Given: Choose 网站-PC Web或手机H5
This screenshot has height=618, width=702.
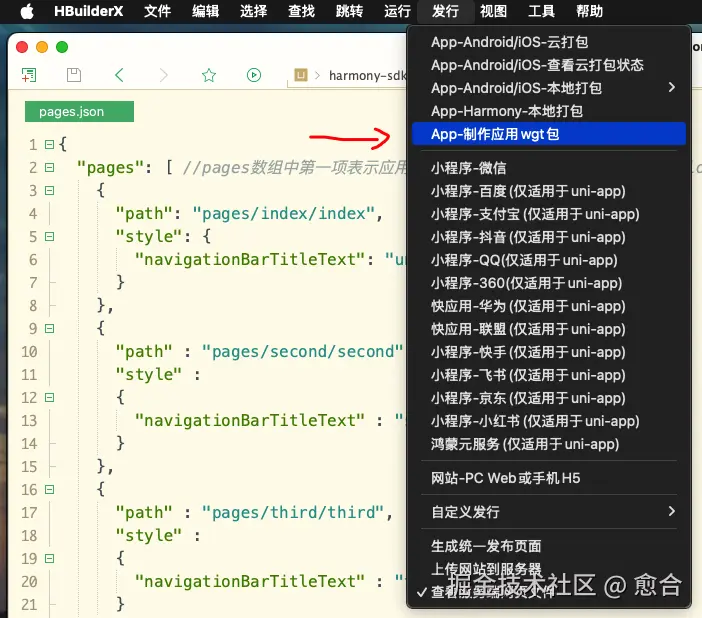Looking at the screenshot, I should point(549,478).
